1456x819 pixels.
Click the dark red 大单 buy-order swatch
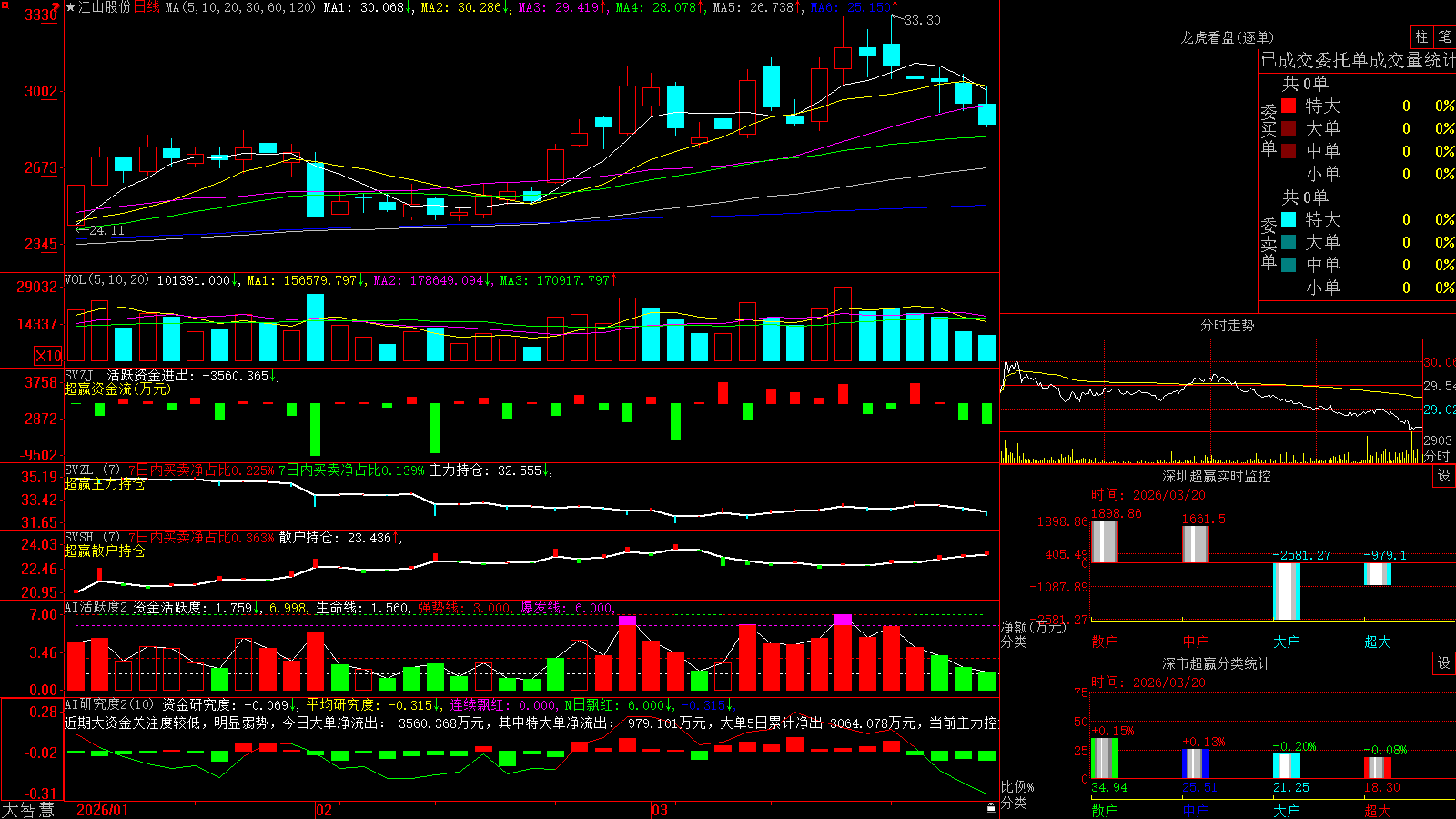coord(1289,128)
